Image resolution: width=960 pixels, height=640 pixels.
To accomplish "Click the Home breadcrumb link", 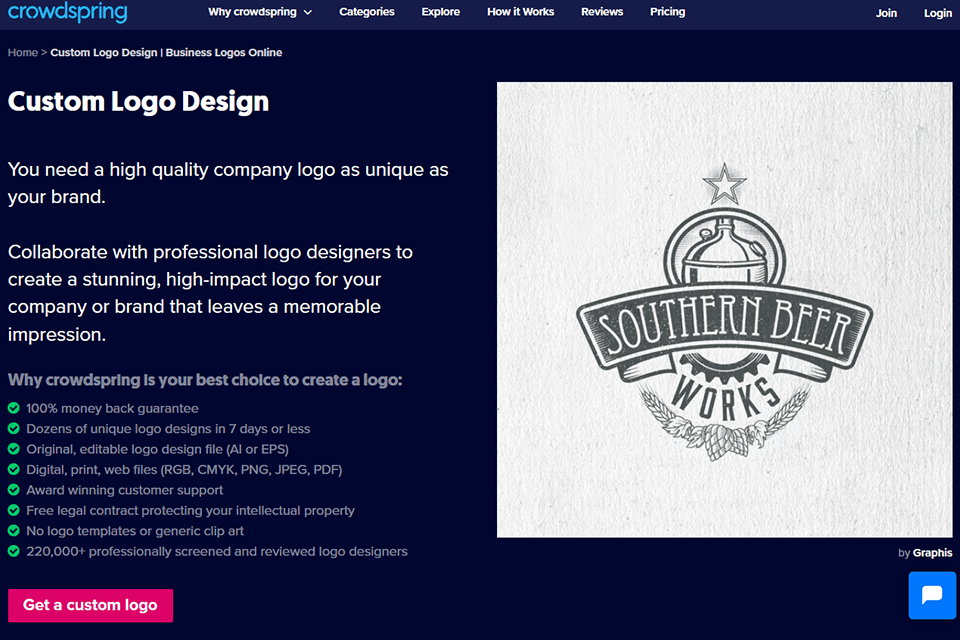I will pos(22,52).
